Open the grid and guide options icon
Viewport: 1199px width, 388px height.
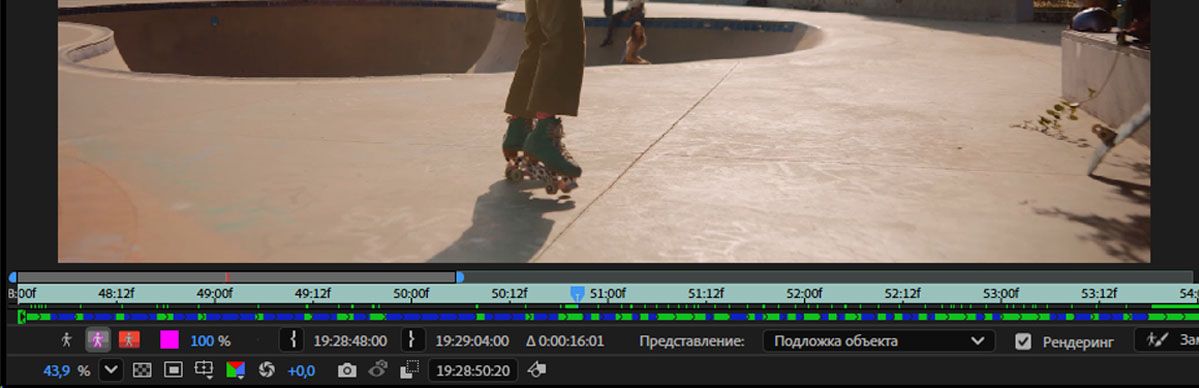[204, 370]
